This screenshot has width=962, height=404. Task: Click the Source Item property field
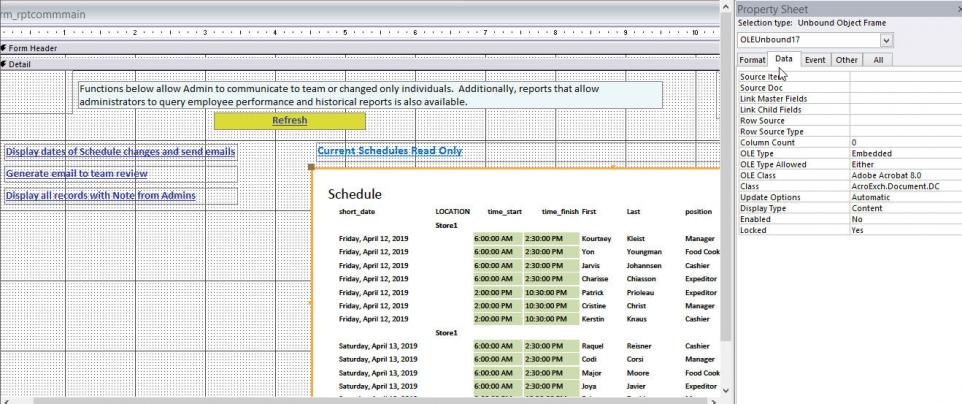(906, 77)
